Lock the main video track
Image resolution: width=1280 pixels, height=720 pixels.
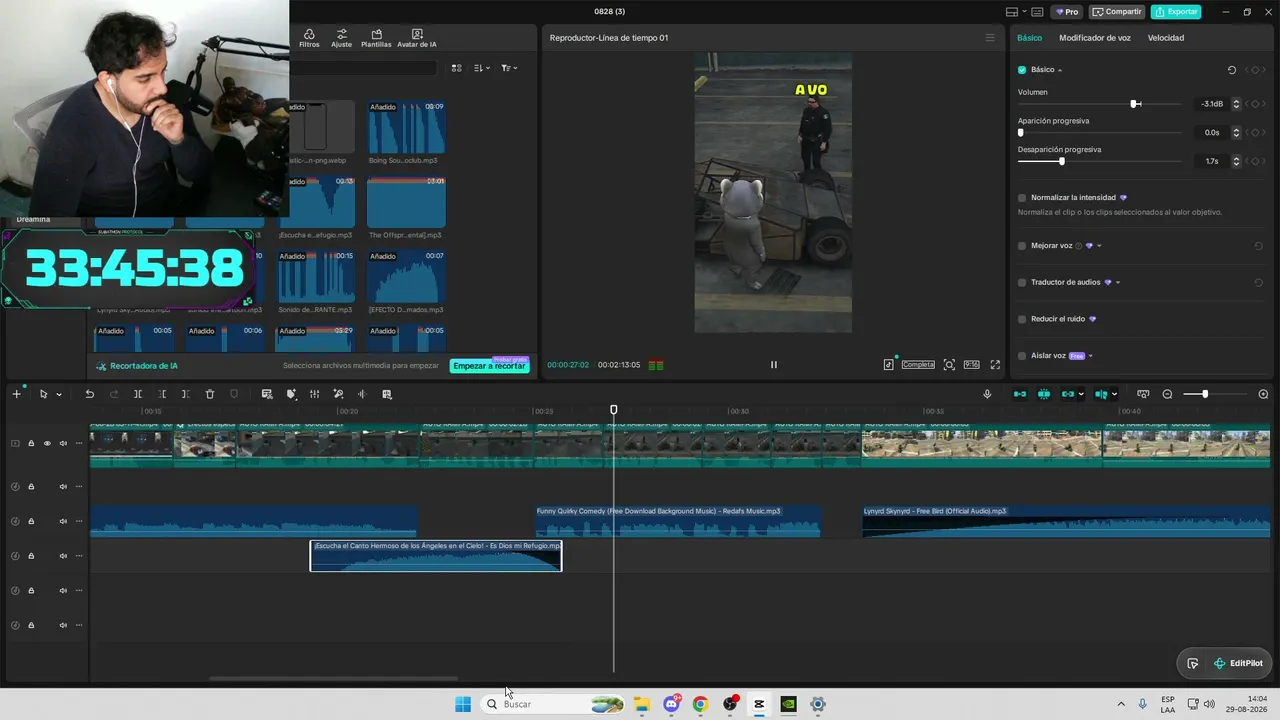click(x=31, y=443)
